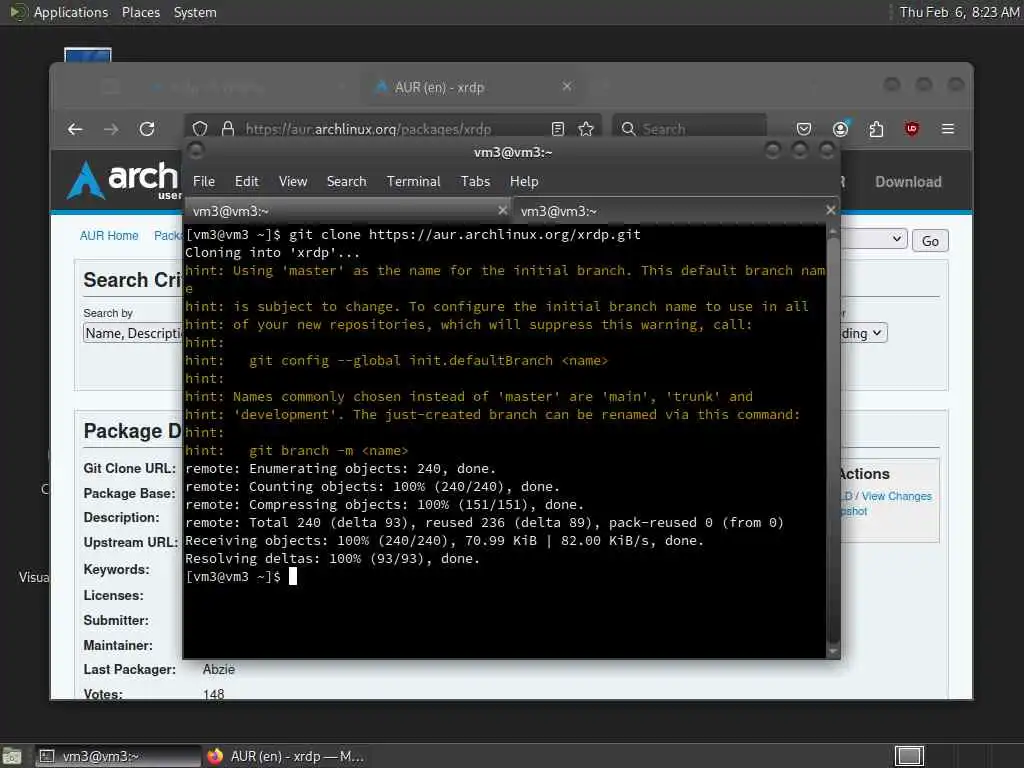Click the 'Upstream URL:' label
Screen dimensions: 1024x768
tap(131, 542)
